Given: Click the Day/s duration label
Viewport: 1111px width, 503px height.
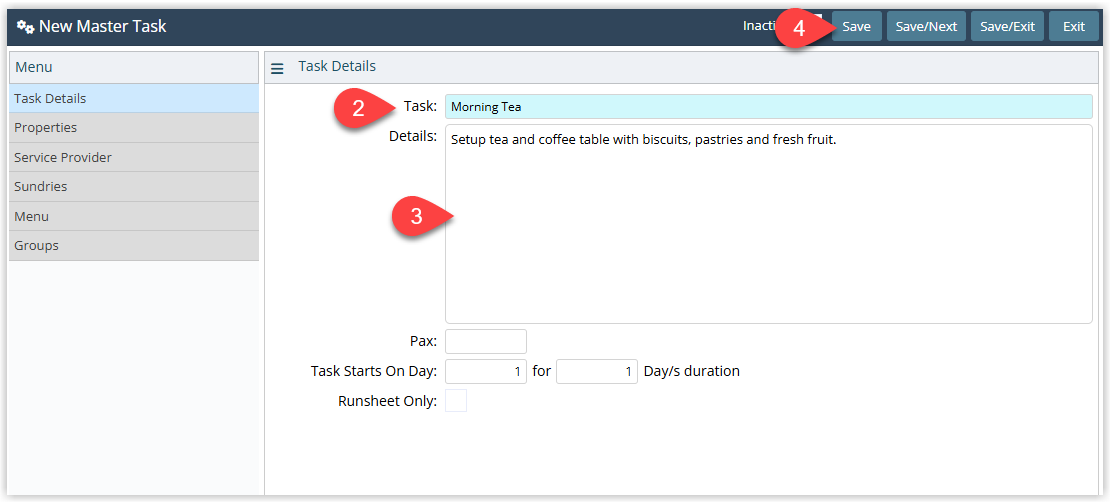Looking at the screenshot, I should click(x=692, y=371).
